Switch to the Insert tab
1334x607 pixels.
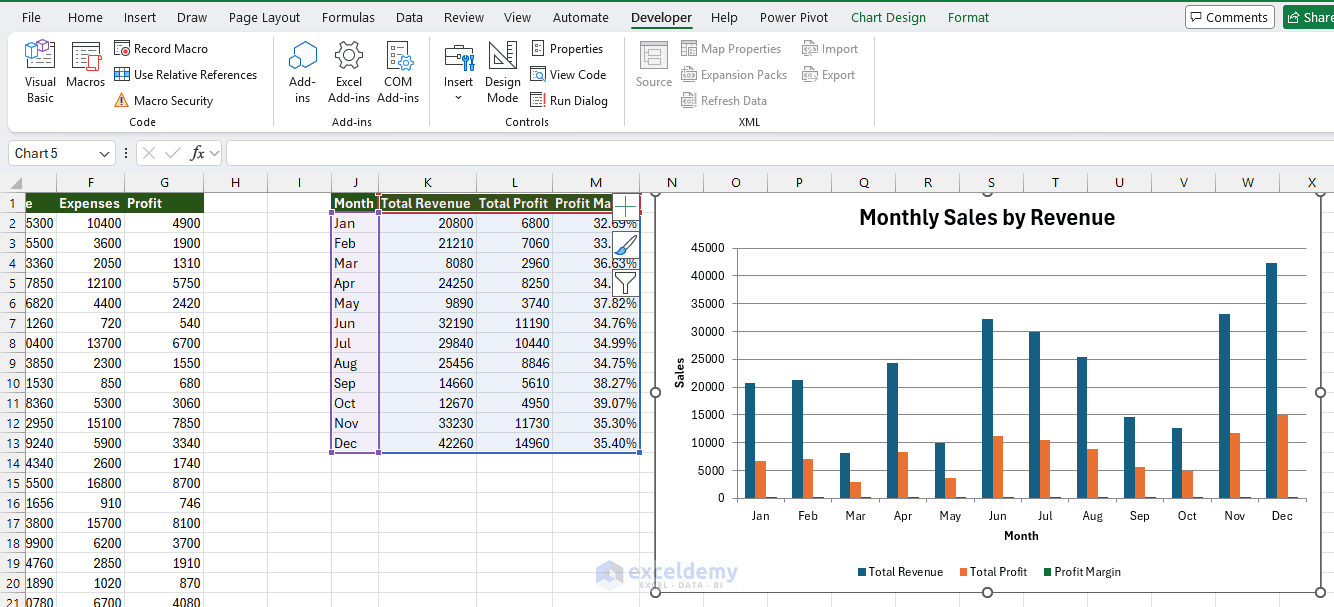pyautogui.click(x=140, y=17)
